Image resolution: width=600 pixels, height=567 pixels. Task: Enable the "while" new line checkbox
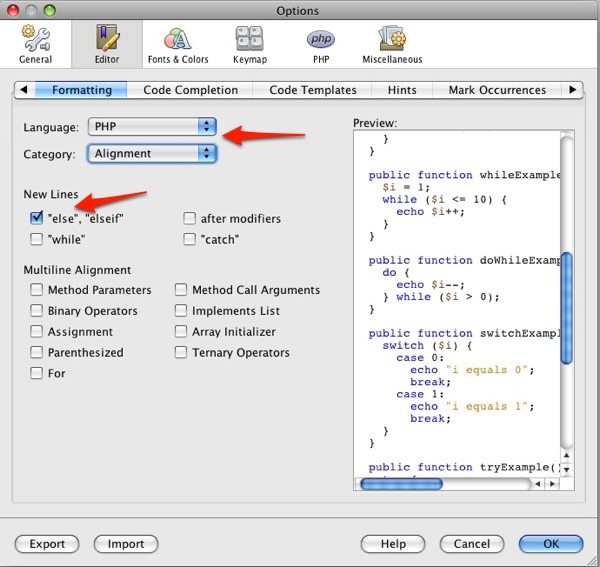click(x=37, y=239)
